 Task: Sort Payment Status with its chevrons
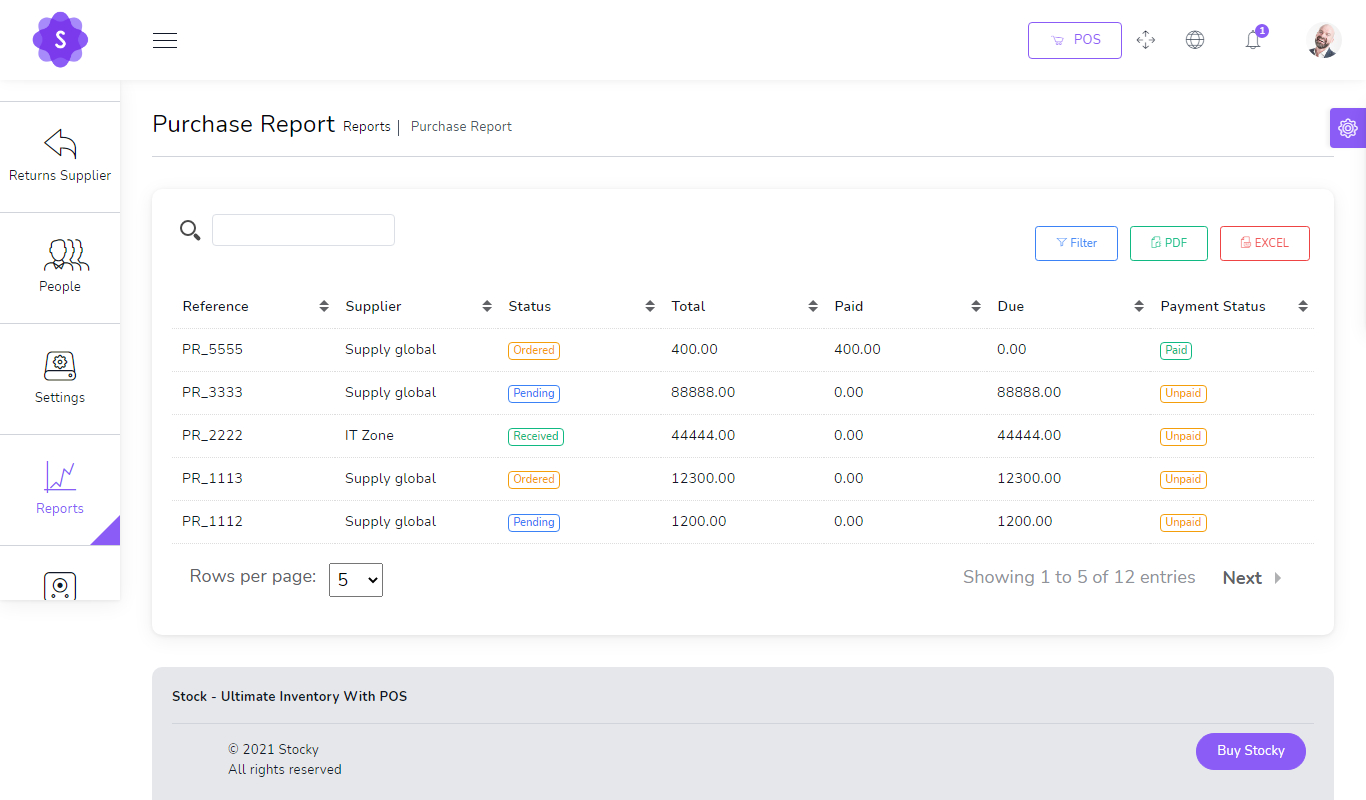[x=1302, y=306]
